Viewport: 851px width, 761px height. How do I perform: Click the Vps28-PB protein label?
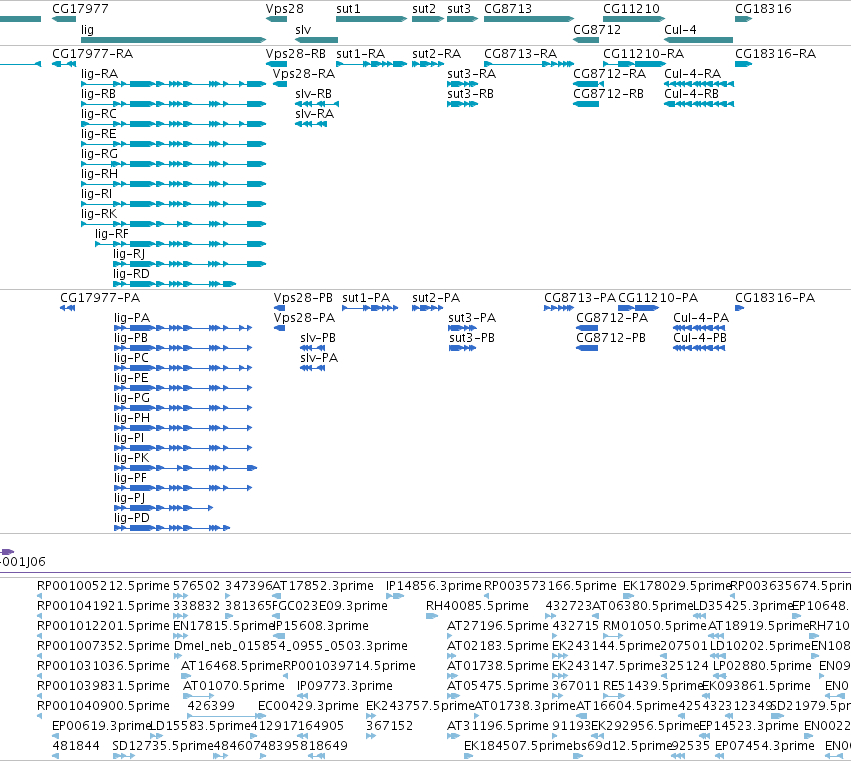pyautogui.click(x=303, y=298)
